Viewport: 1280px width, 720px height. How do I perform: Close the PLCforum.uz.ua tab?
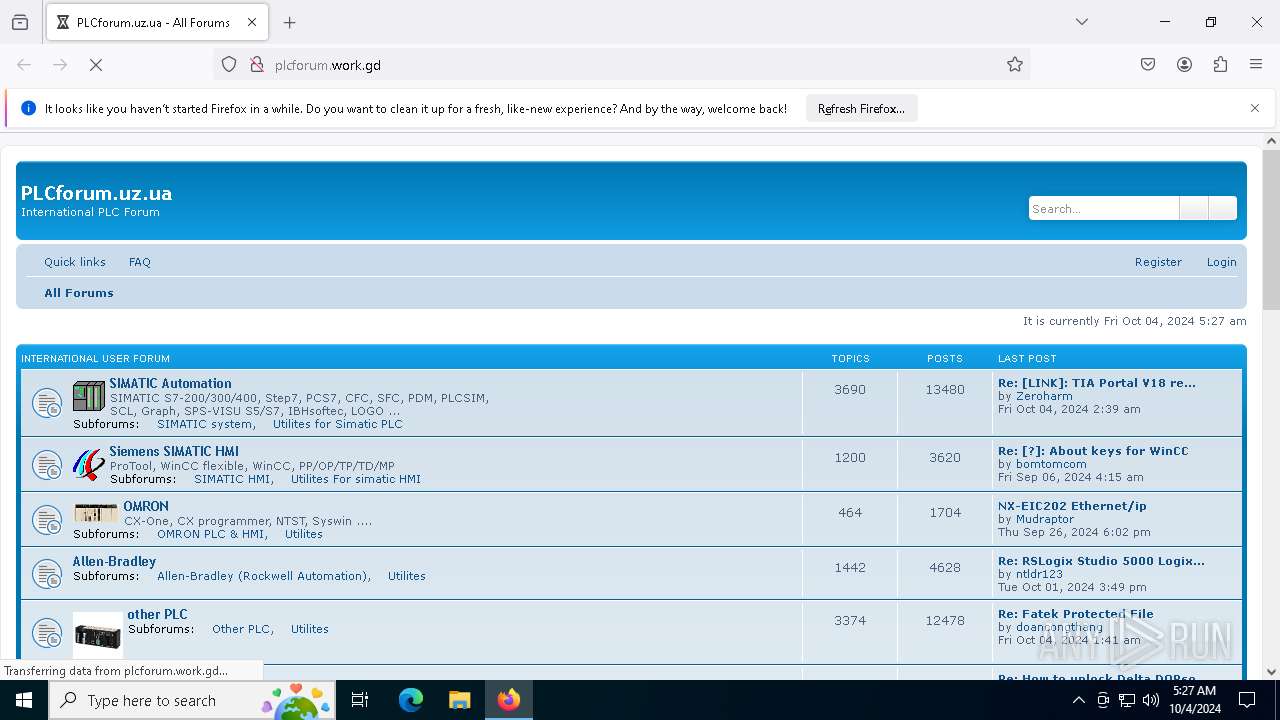pos(252,22)
